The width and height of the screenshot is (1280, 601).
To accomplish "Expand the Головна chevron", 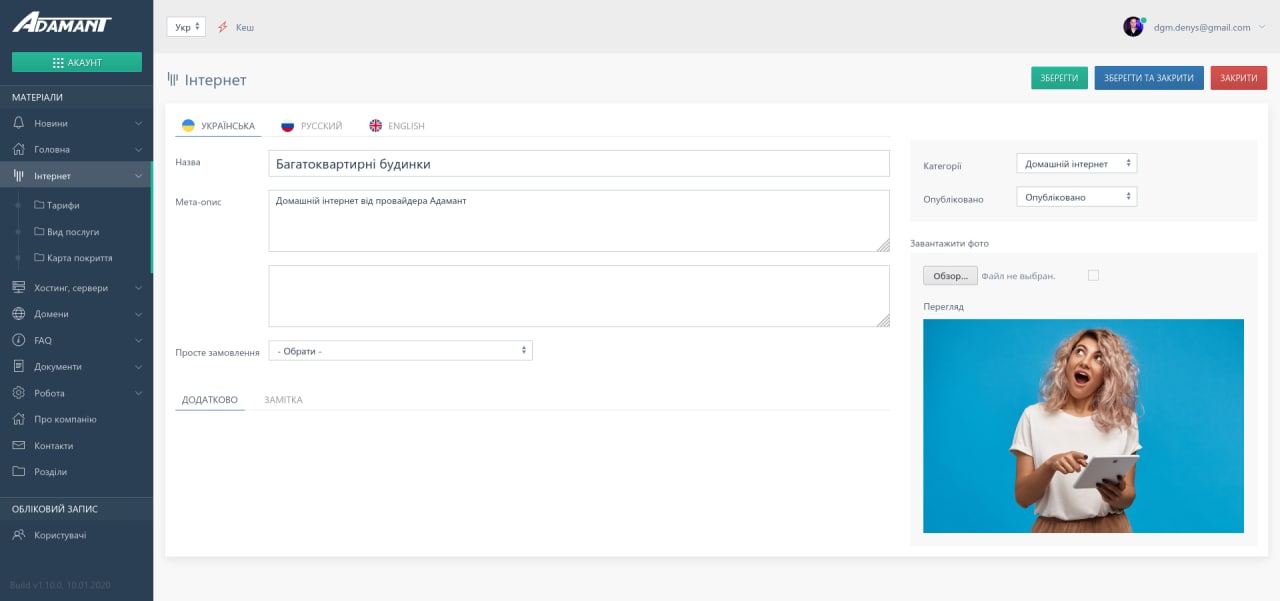I will tap(139, 149).
